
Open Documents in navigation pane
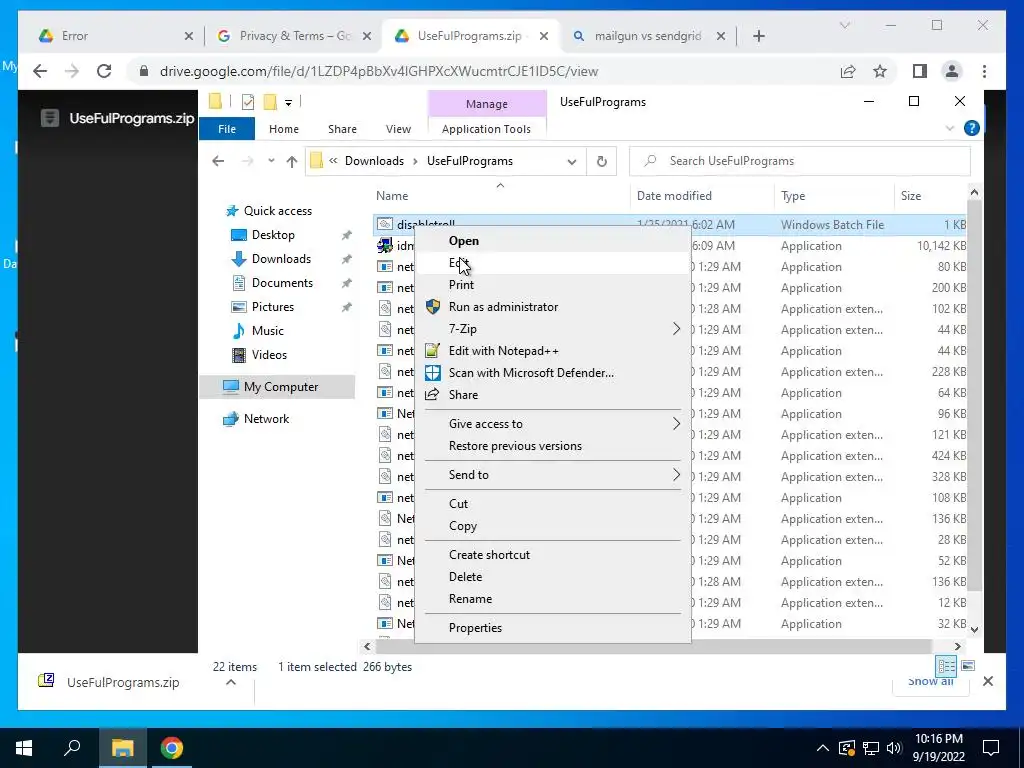[x=282, y=283]
